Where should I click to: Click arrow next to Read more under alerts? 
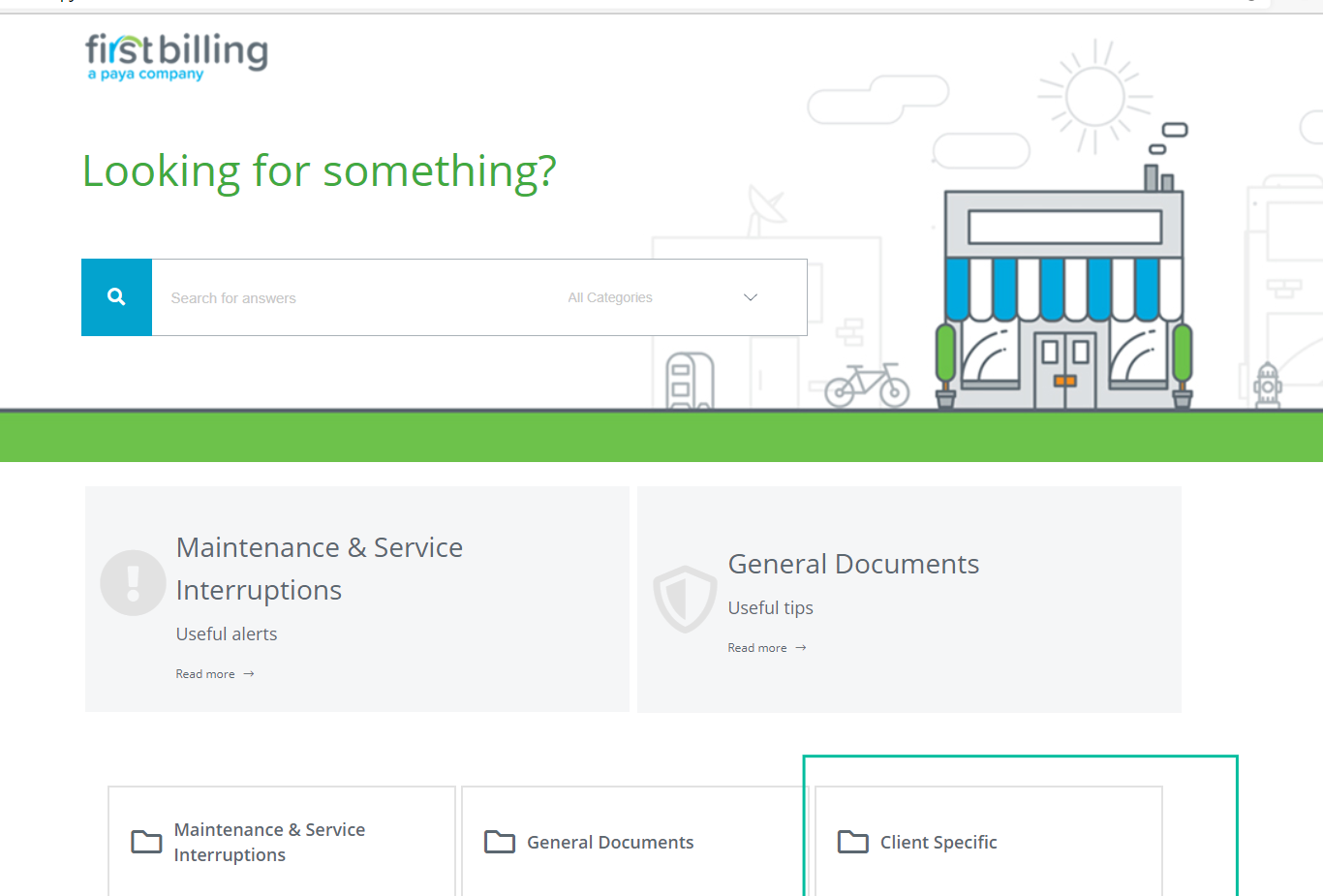249,674
